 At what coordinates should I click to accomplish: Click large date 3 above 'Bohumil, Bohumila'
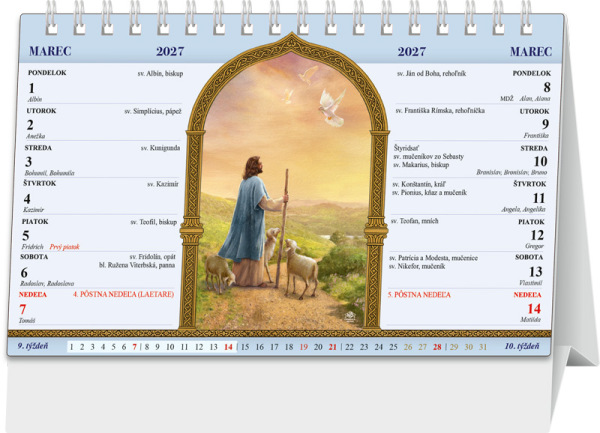[28, 162]
